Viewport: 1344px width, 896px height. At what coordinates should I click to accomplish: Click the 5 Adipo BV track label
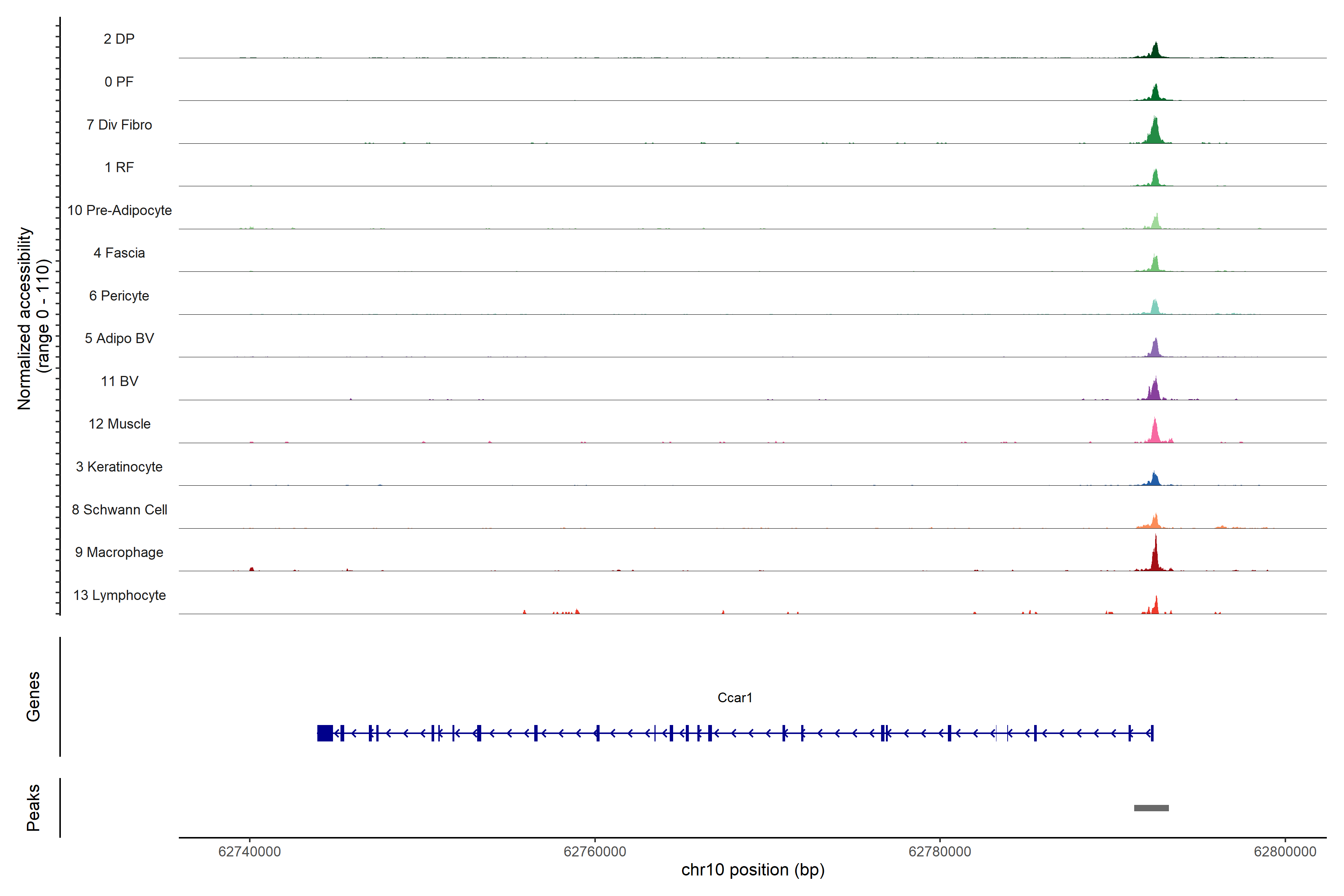(x=119, y=338)
